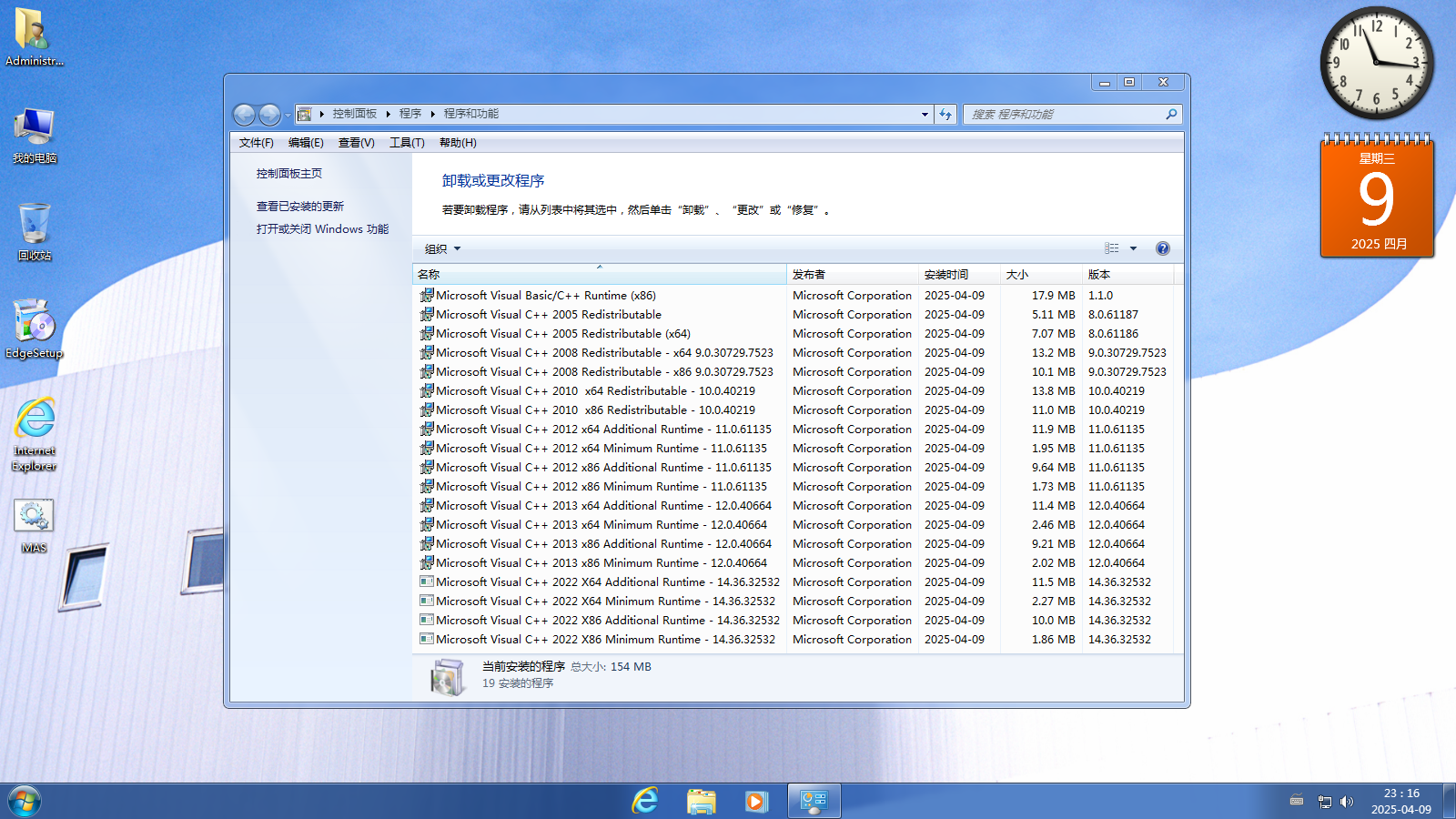The height and width of the screenshot is (819, 1456).
Task: Click arrow after 控制面板 in breadcrumb
Action: coord(388,114)
